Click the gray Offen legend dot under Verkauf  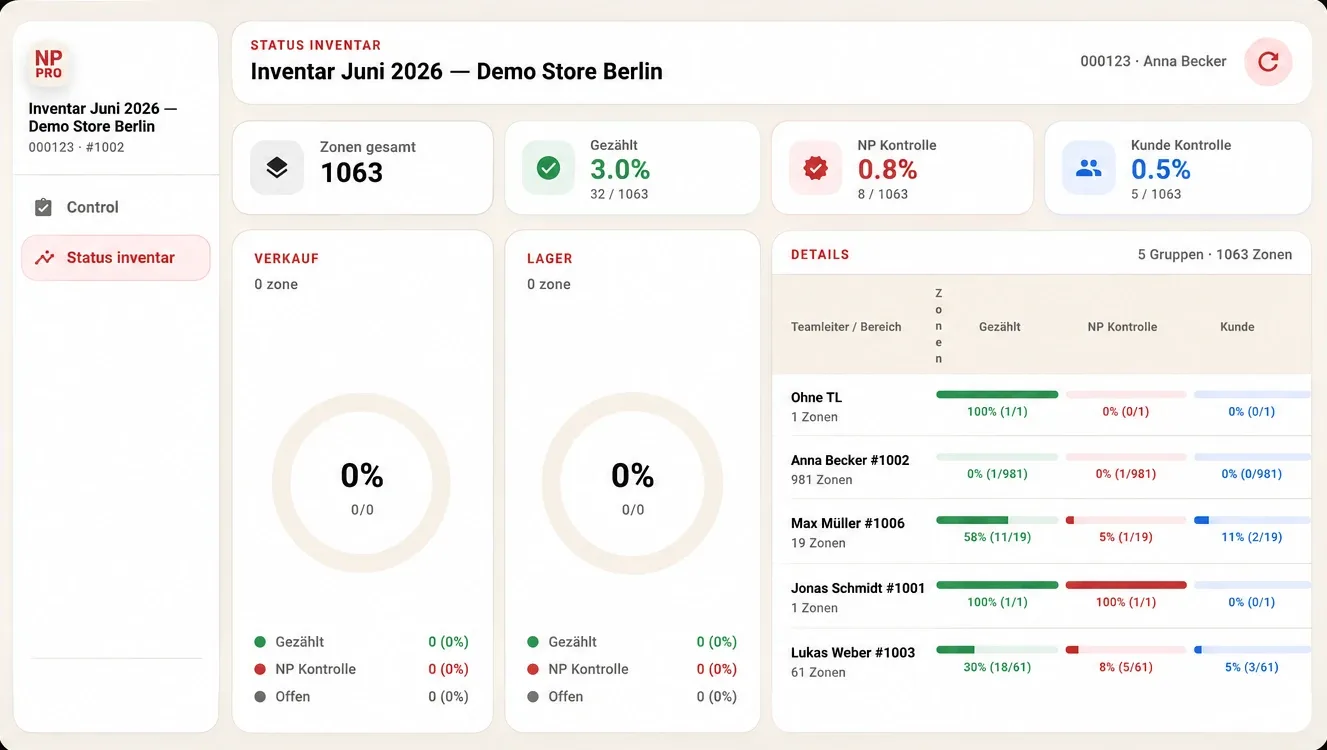[260, 697]
